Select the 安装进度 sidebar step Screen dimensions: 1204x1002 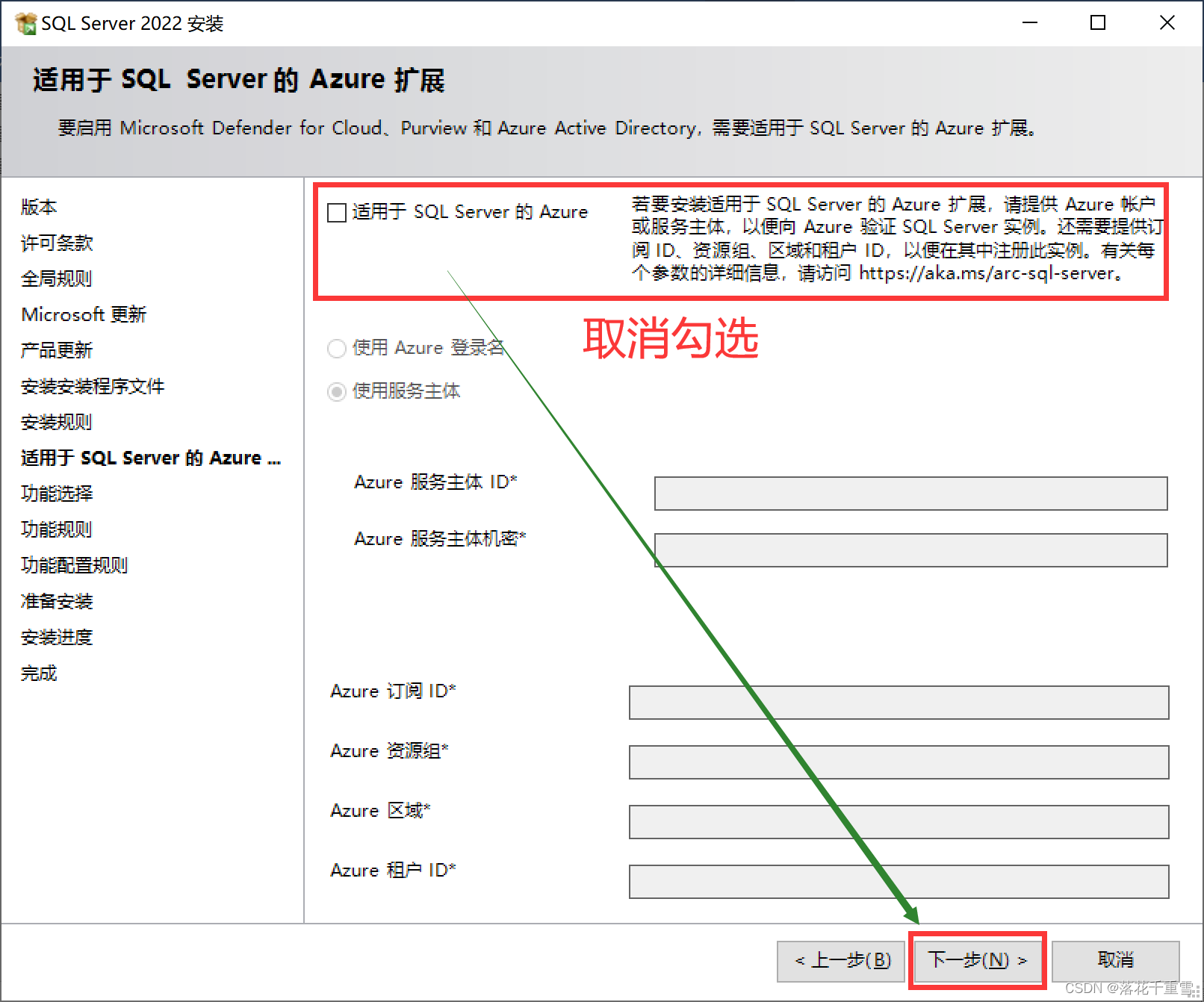point(57,637)
